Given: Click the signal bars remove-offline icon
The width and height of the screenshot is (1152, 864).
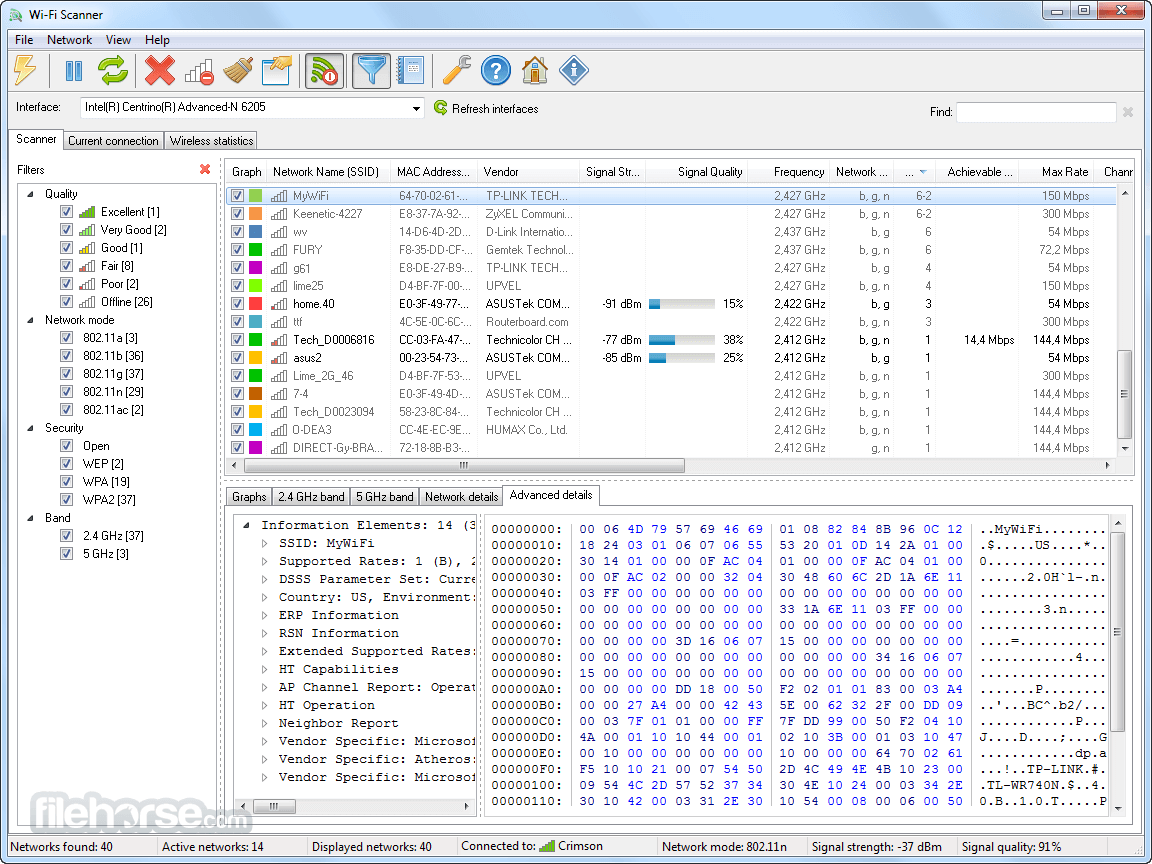Looking at the screenshot, I should [199, 71].
